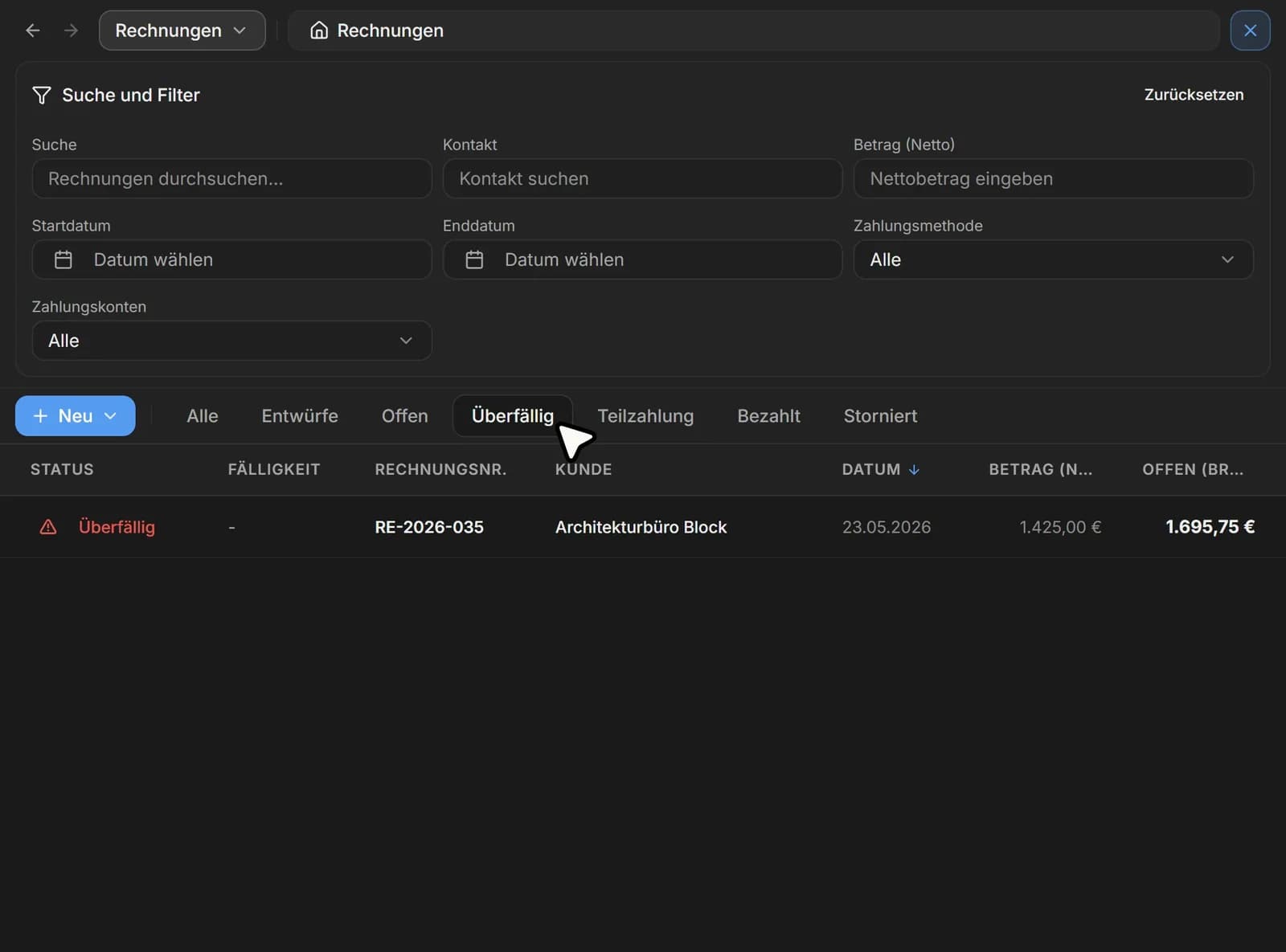The height and width of the screenshot is (952, 1286).
Task: Click the home icon beside Rechnungen breadcrumb
Action: [319, 31]
